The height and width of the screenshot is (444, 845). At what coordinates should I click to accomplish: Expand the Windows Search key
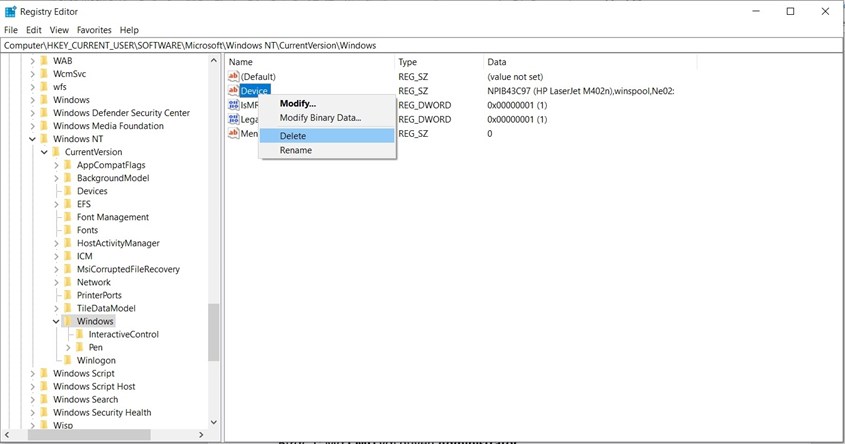click(32, 399)
